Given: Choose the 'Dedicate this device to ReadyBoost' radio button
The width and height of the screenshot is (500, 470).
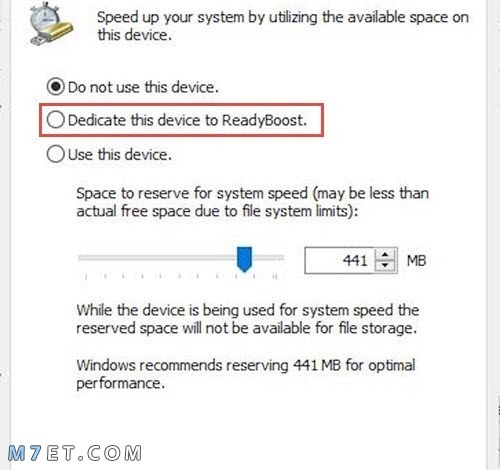Looking at the screenshot, I should click(55, 120).
